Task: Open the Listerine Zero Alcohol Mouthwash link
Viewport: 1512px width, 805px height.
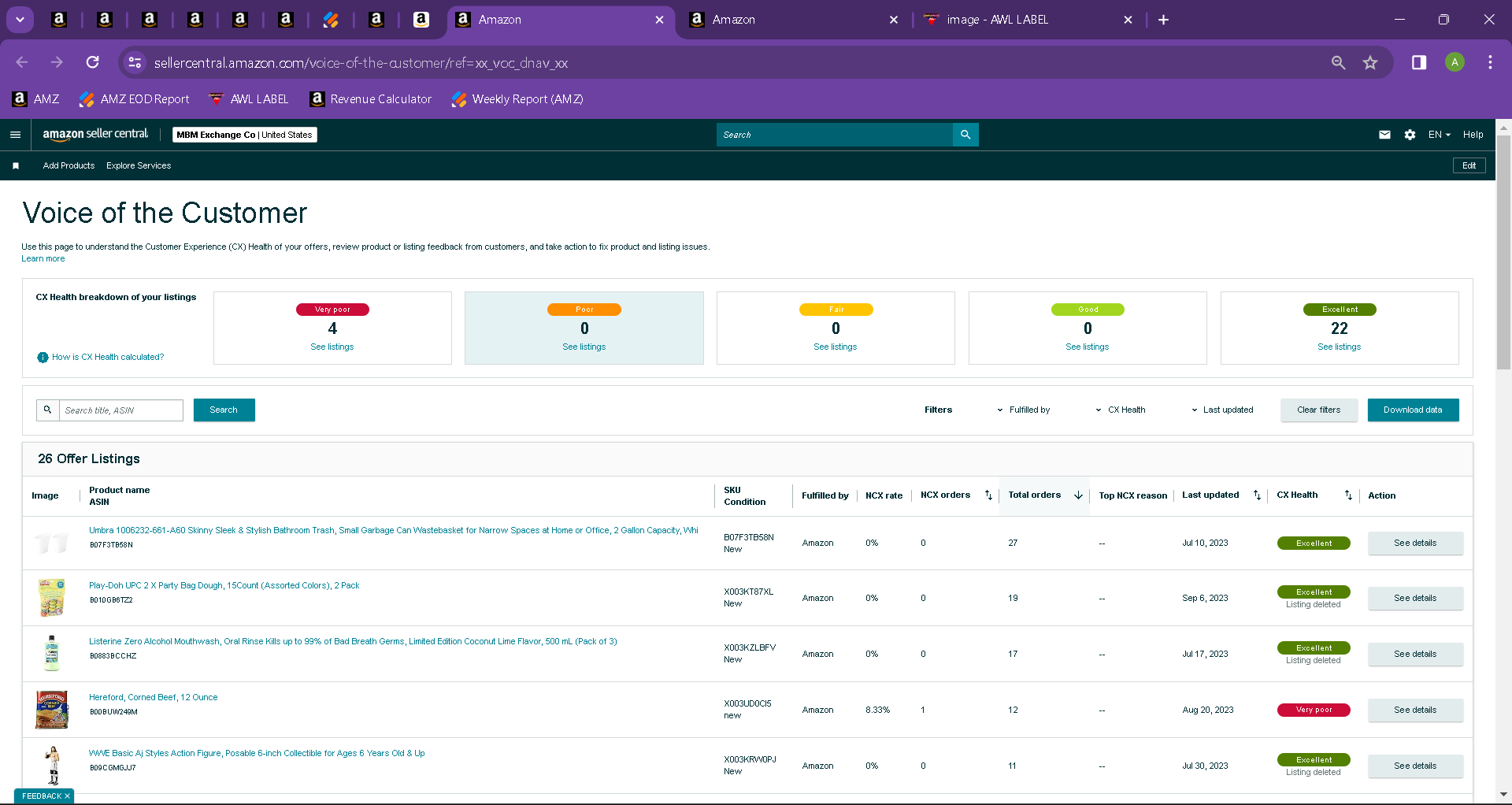Action: point(353,642)
